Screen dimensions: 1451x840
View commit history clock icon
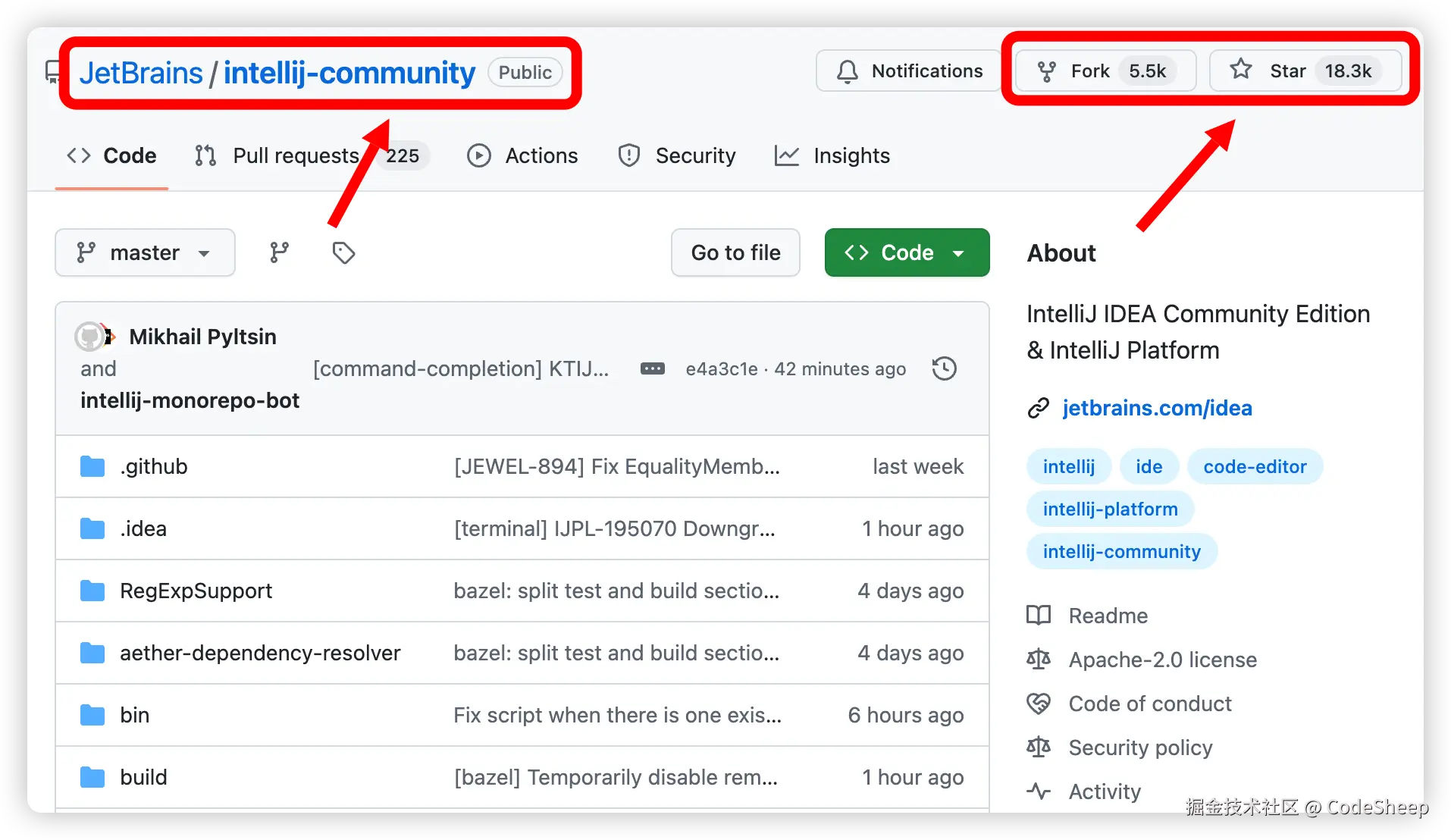[x=945, y=369]
